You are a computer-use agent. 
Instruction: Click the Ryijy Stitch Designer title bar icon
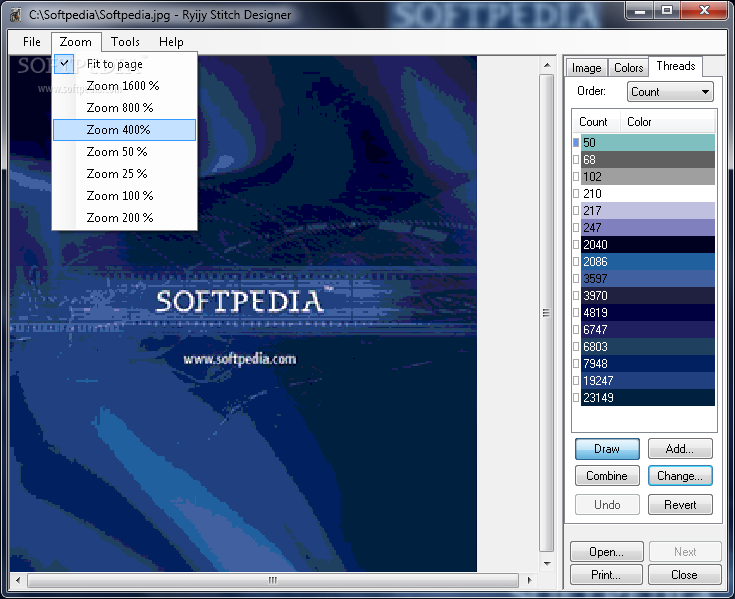(x=15, y=15)
